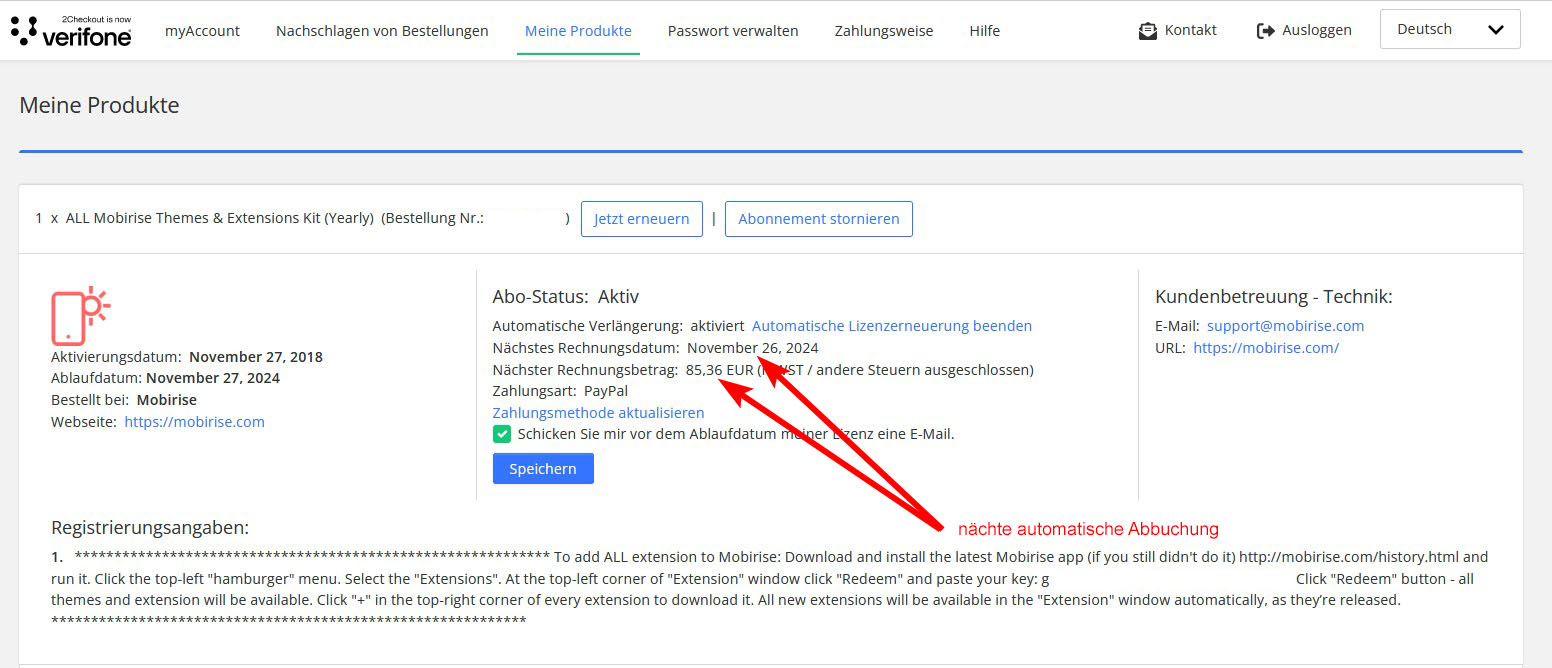Viewport: 1552px width, 668px height.
Task: Open the Hilfe menu item
Action: (x=984, y=31)
